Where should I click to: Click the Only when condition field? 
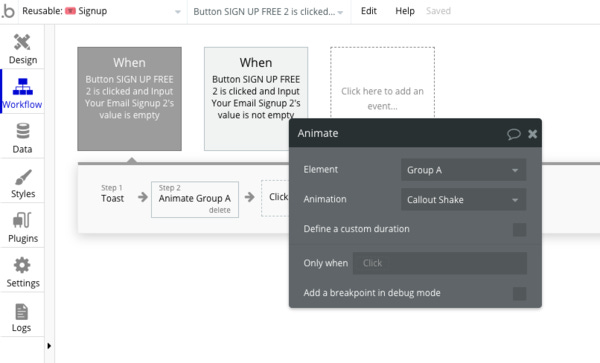[x=440, y=263]
